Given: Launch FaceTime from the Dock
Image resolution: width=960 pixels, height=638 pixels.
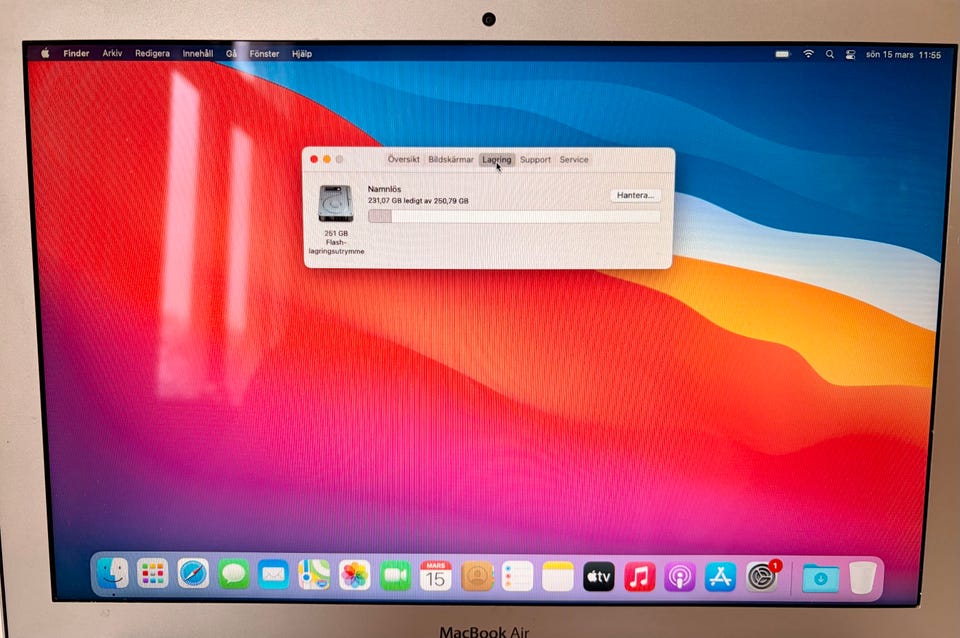Looking at the screenshot, I should coord(396,576).
